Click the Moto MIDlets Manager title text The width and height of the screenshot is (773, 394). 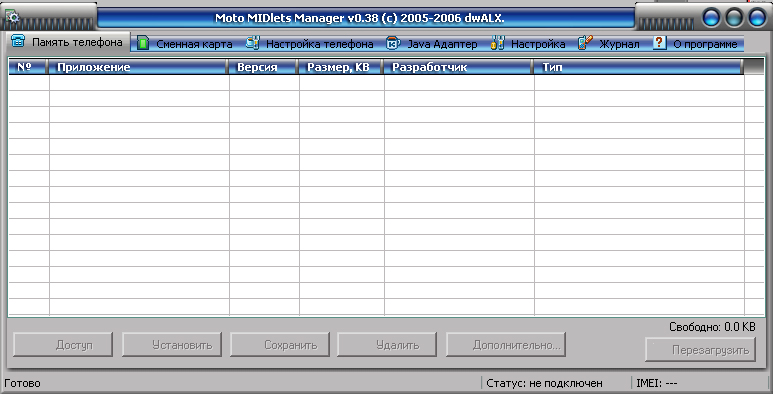(359, 18)
